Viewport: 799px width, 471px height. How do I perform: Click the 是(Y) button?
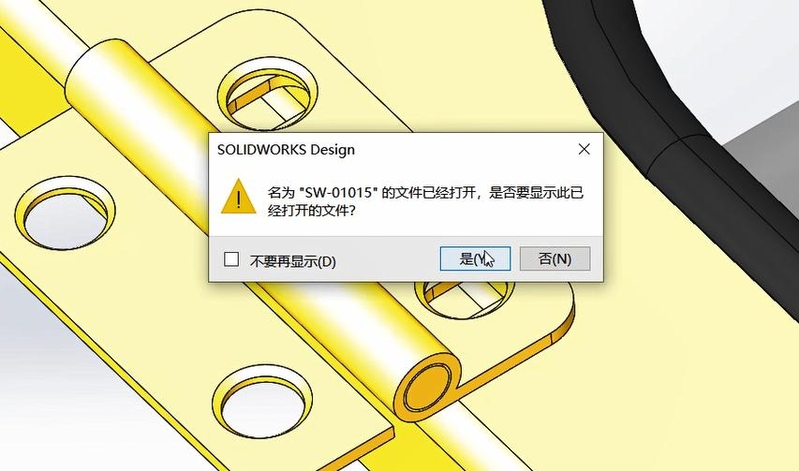pos(475,259)
